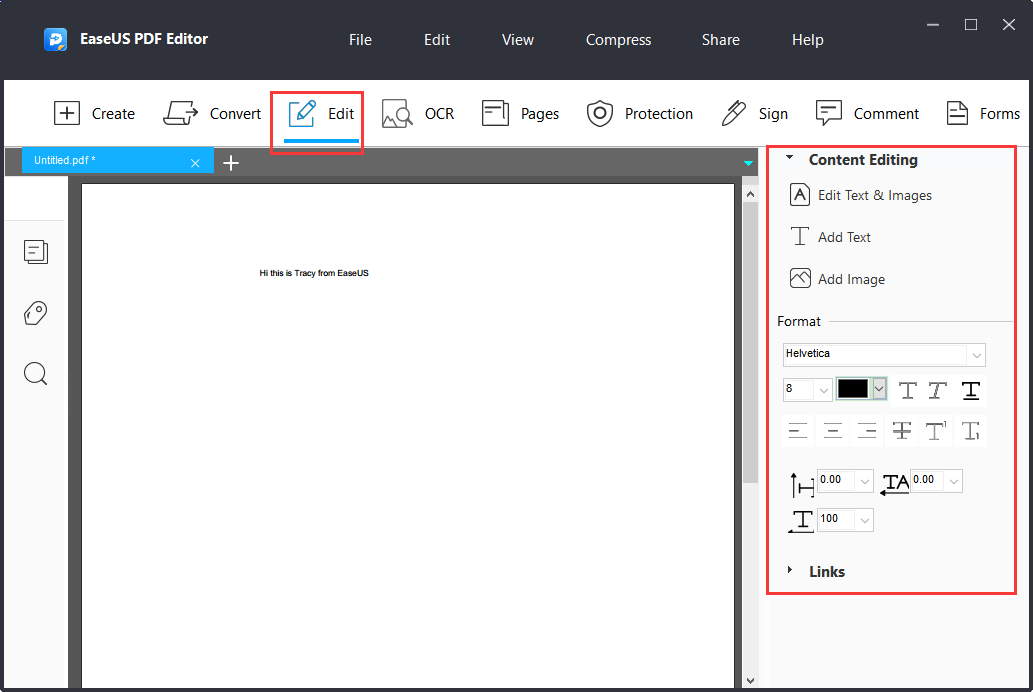The image size is (1033, 692).
Task: Add a new document tab with plus
Action: [231, 163]
